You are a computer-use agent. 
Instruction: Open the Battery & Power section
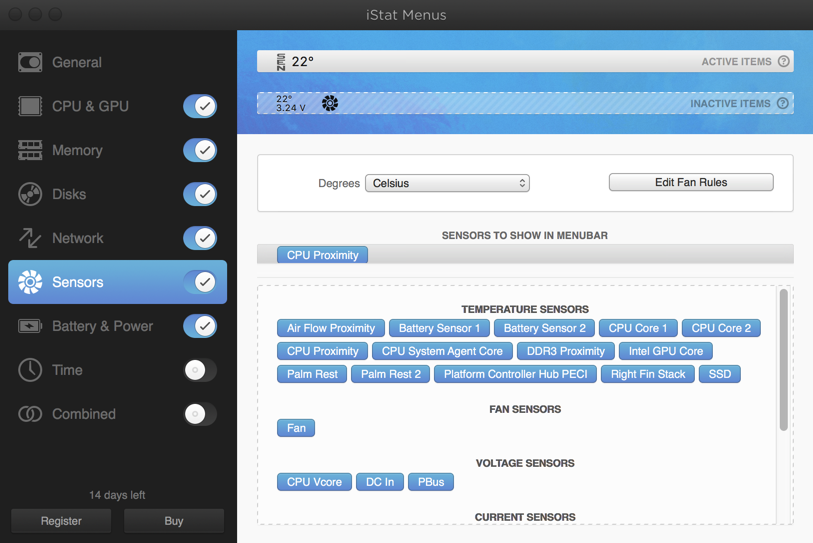(x=117, y=326)
